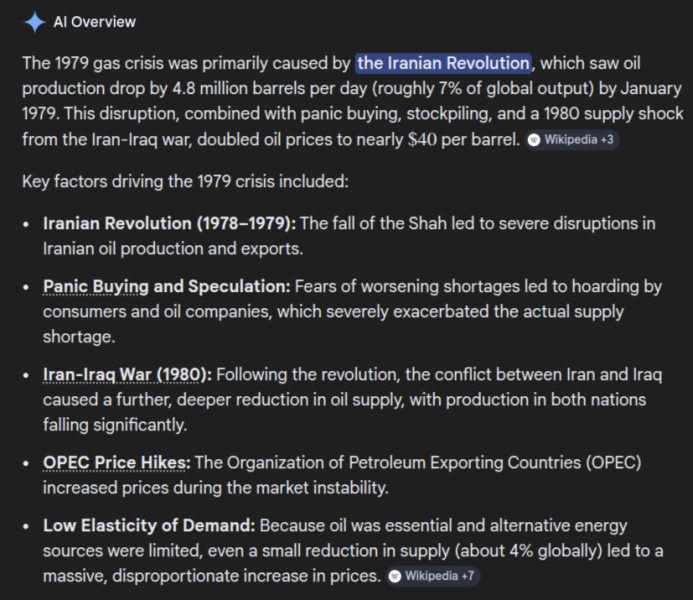Click the bullet before "Low Elasticity of Demand"

coord(28,526)
